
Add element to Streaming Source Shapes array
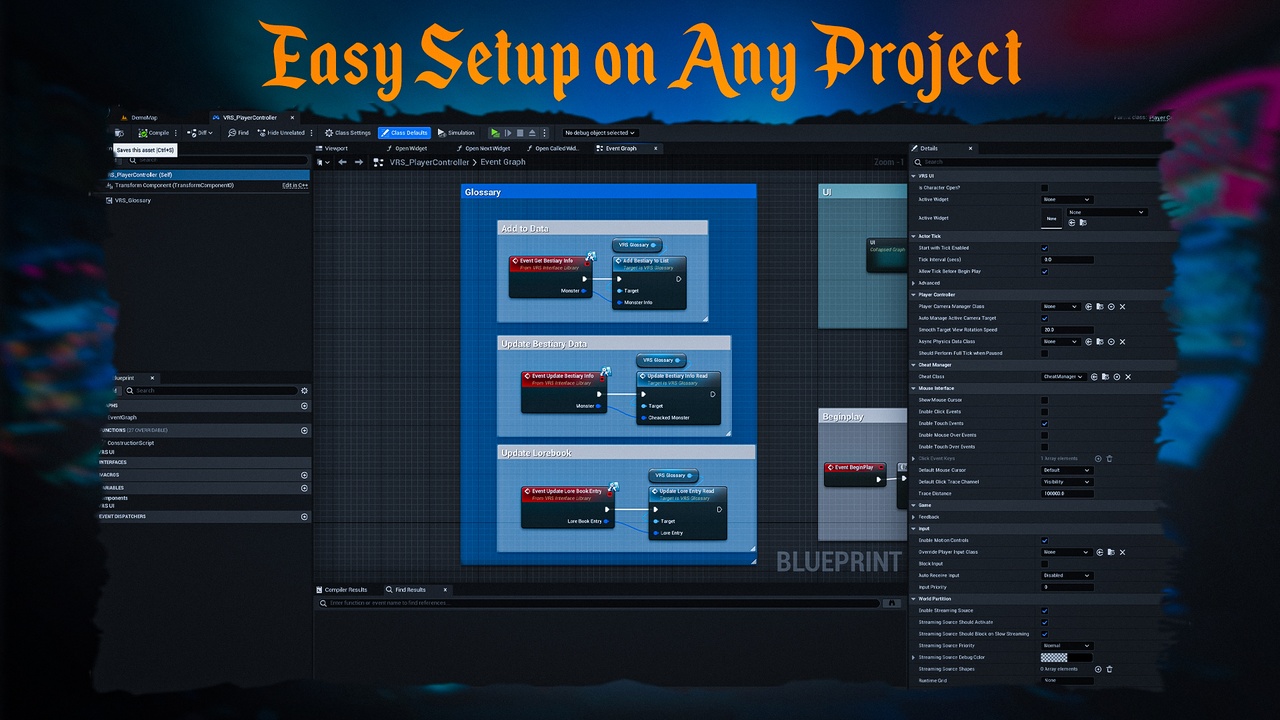[x=1098, y=669]
